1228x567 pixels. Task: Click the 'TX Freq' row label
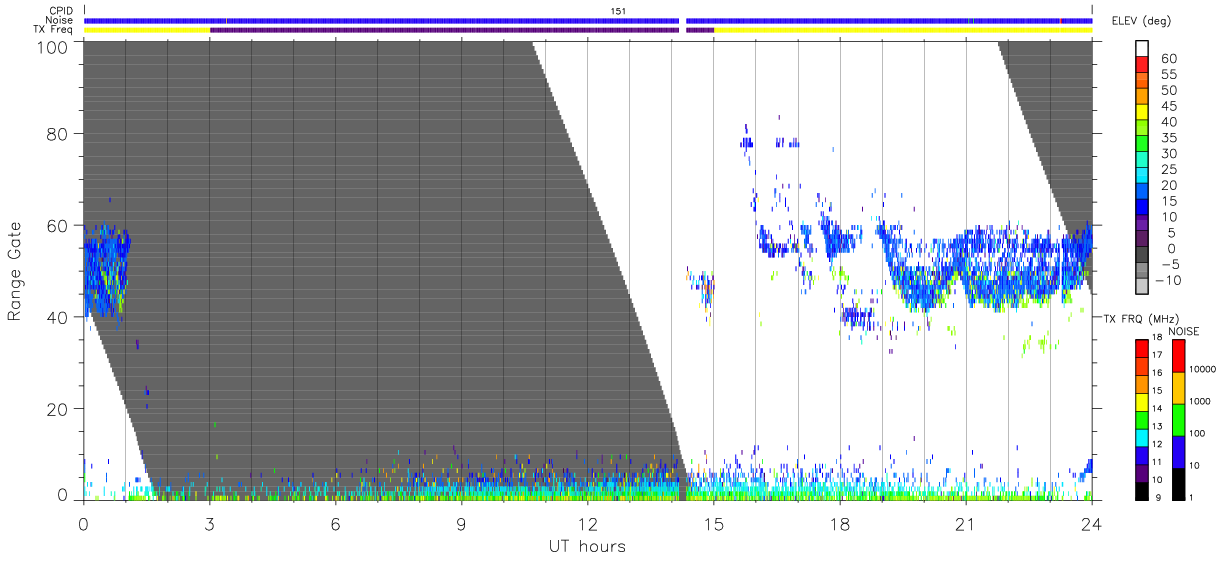click(53, 30)
